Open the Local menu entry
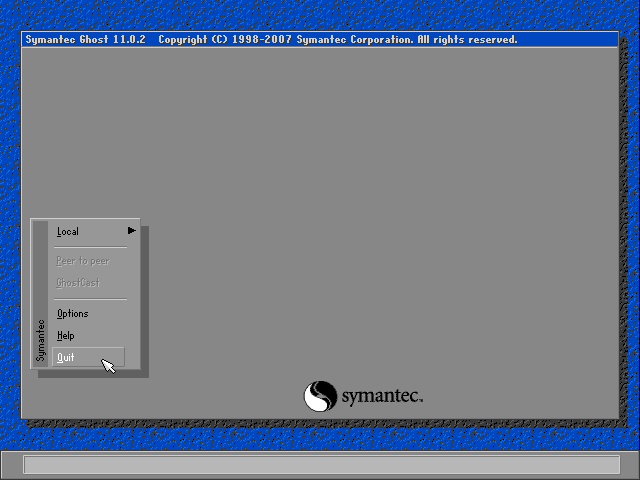 click(x=68, y=232)
